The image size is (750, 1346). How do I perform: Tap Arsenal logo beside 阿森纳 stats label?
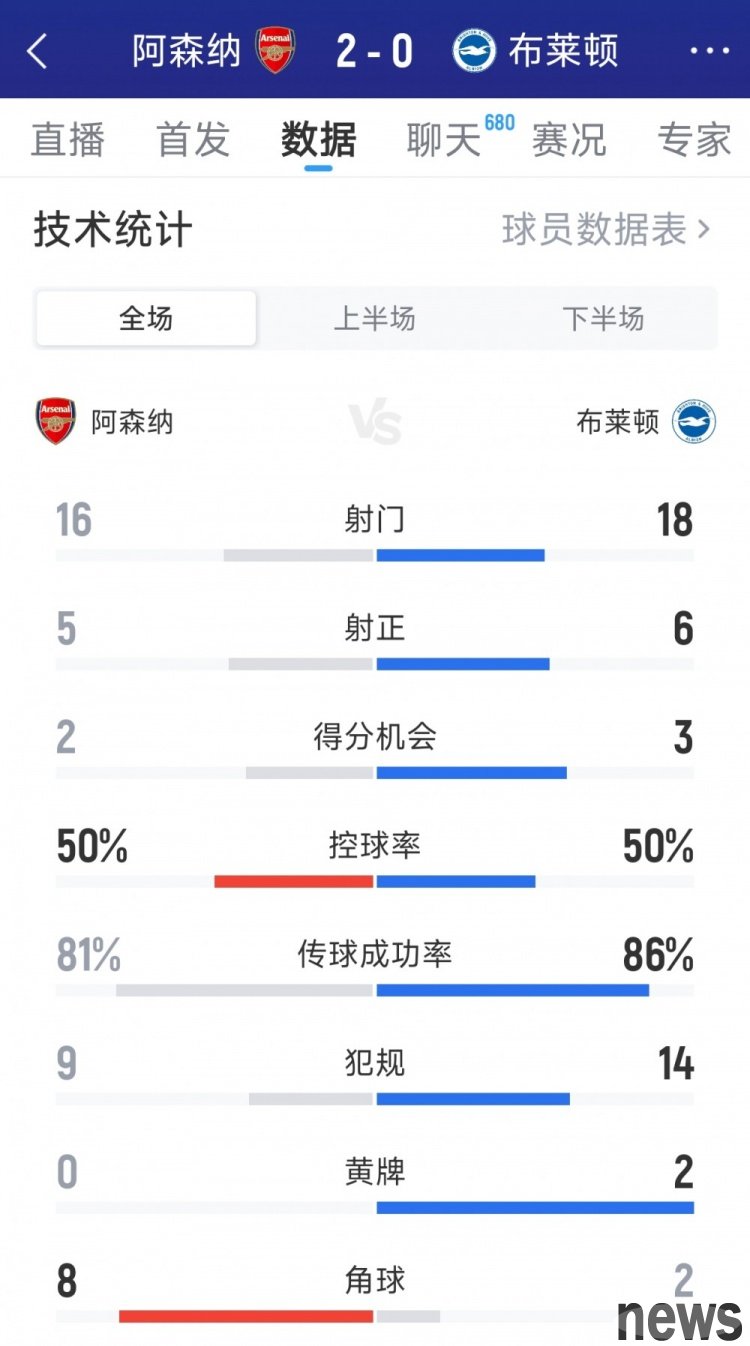pos(56,422)
